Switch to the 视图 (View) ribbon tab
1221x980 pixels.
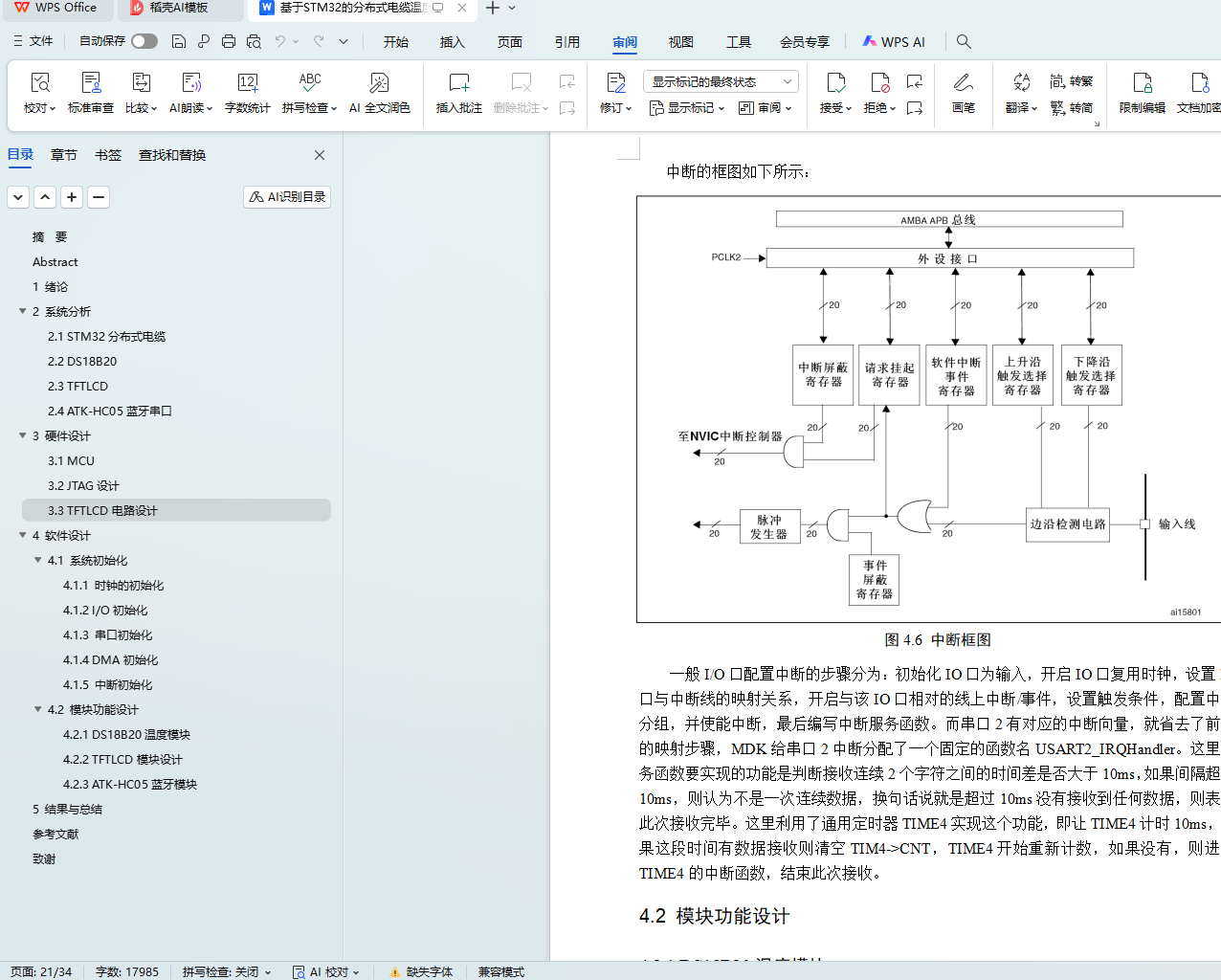coord(681,42)
